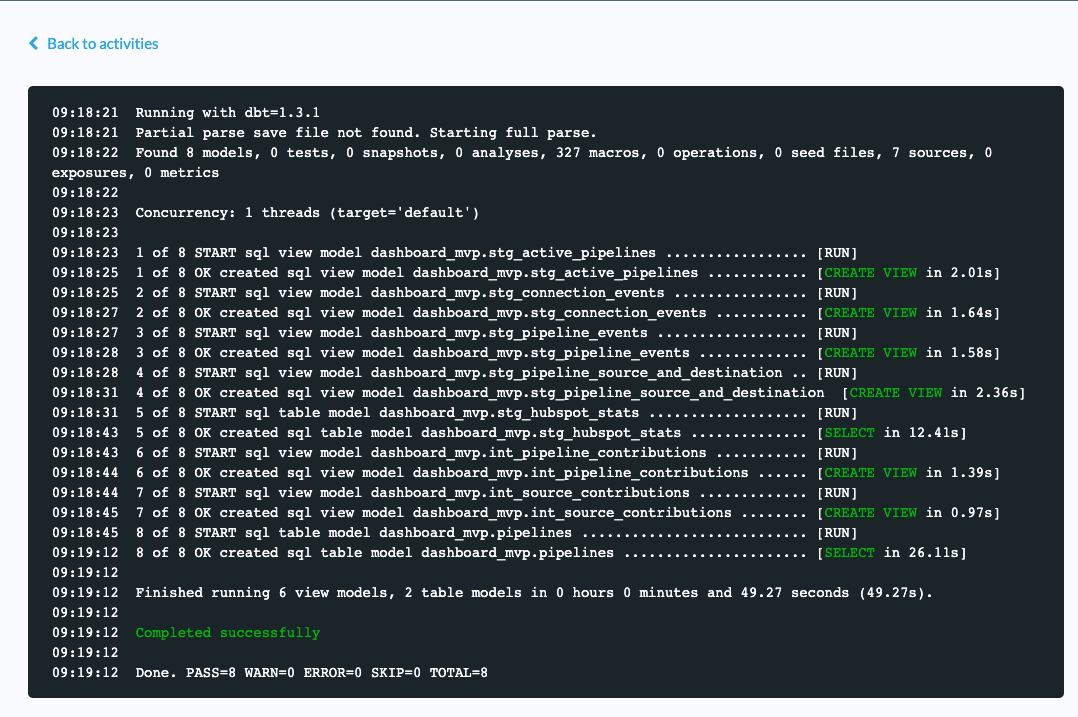The height and width of the screenshot is (717, 1078).
Task: Open the Back to activities link
Action: tap(102, 44)
